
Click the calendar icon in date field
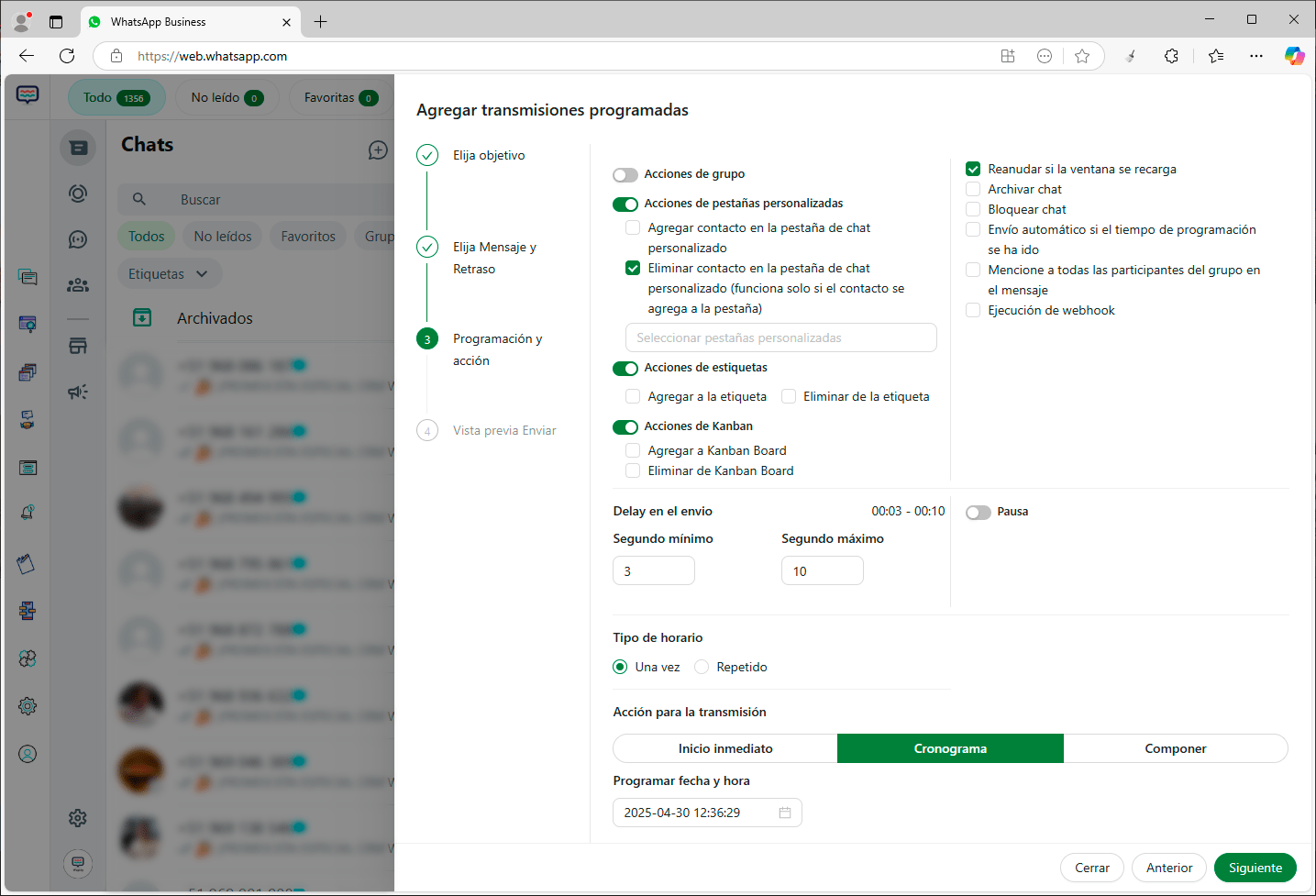tap(785, 813)
